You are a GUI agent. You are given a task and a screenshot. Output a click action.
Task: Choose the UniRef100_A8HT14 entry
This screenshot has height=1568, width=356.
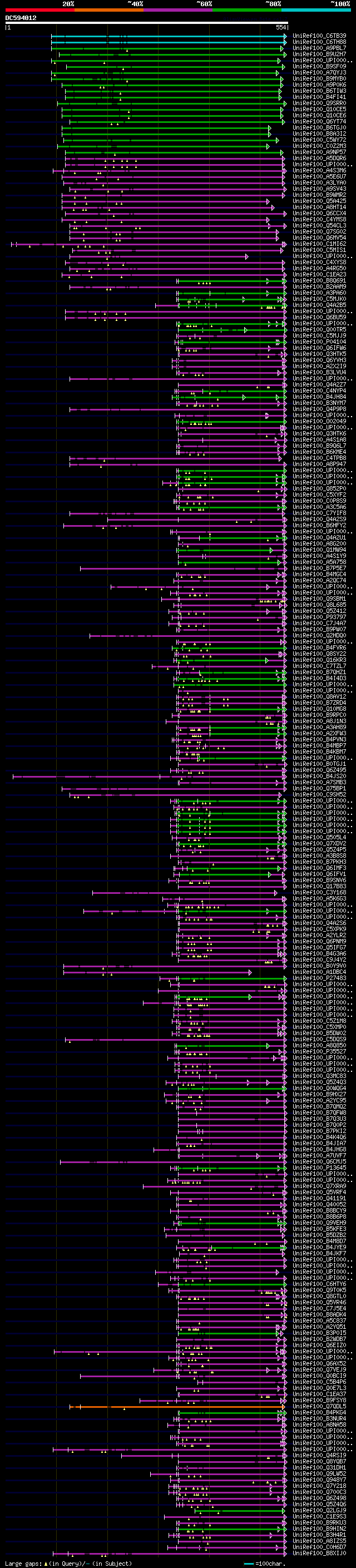pos(319,207)
